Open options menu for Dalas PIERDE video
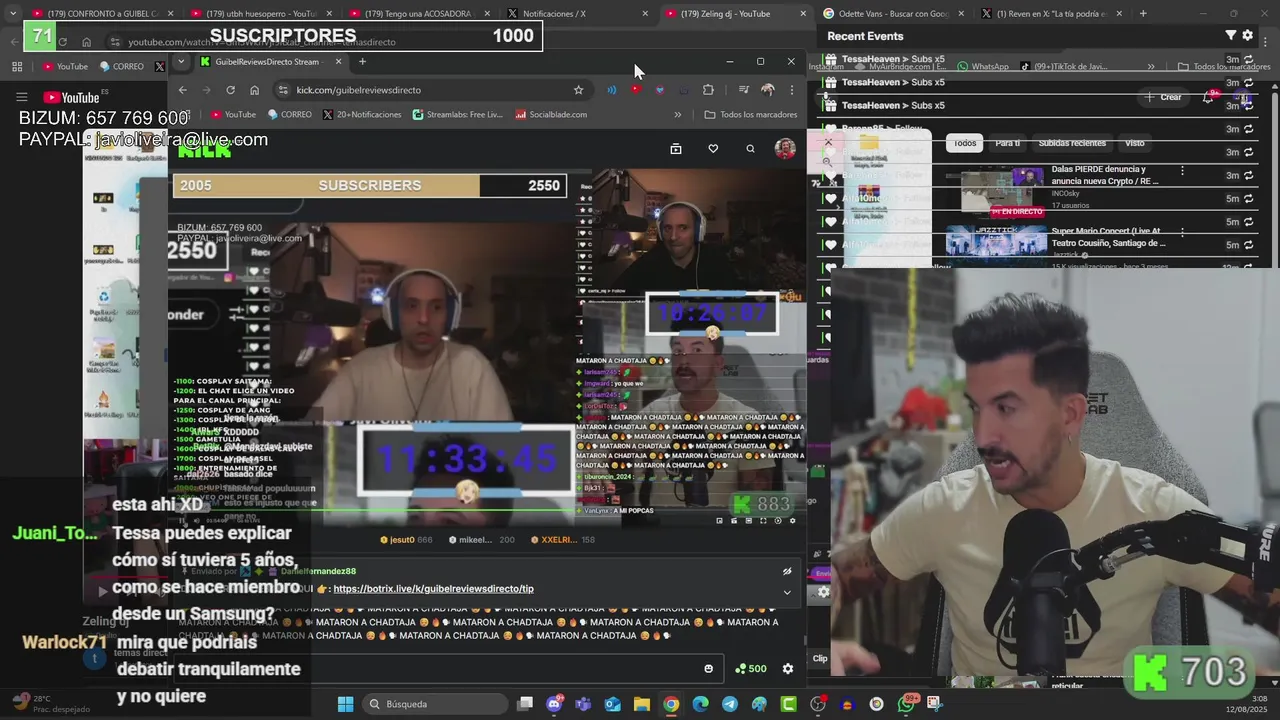The width and height of the screenshot is (1280, 720). pos(1182,171)
